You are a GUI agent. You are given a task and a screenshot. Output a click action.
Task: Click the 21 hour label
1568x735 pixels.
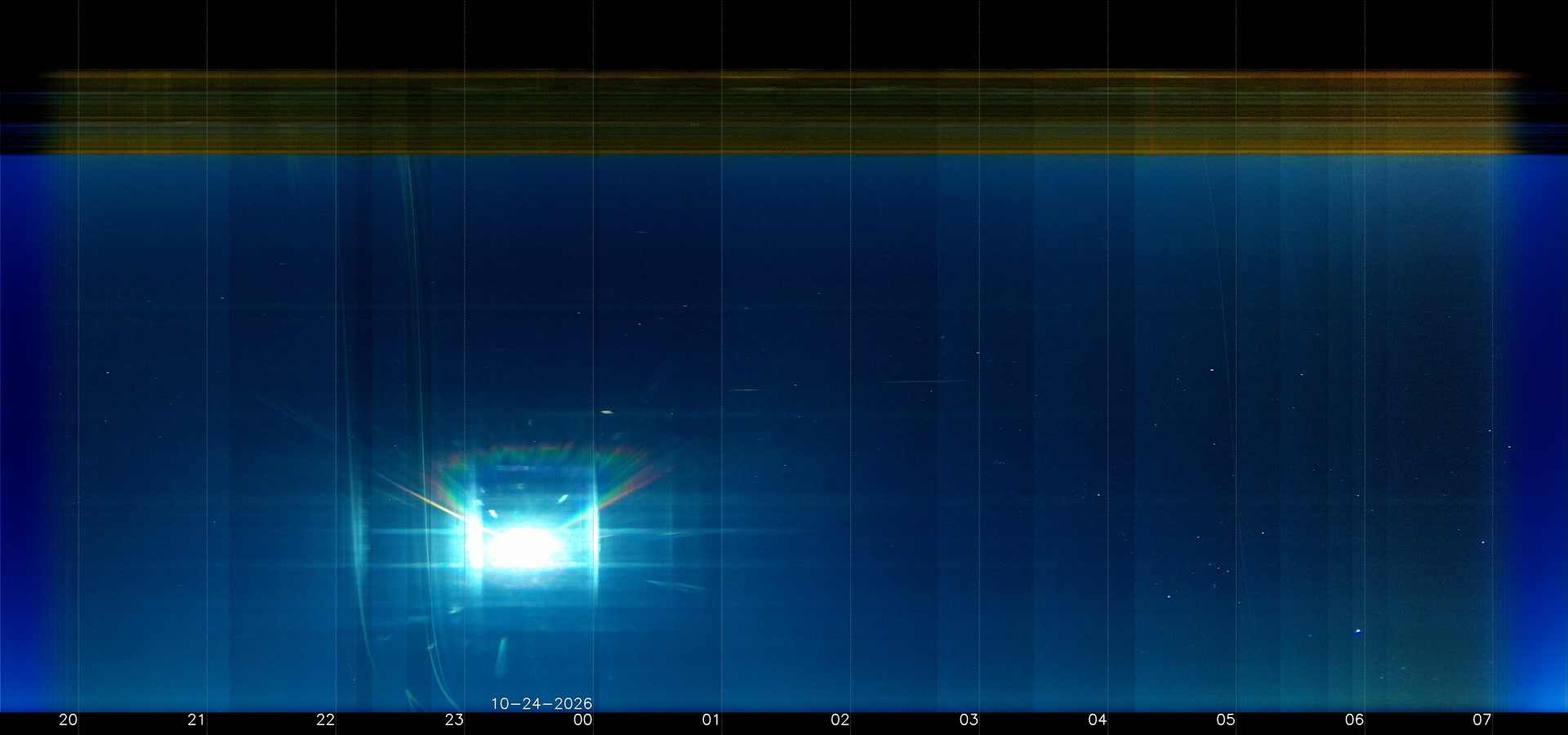coord(197,720)
